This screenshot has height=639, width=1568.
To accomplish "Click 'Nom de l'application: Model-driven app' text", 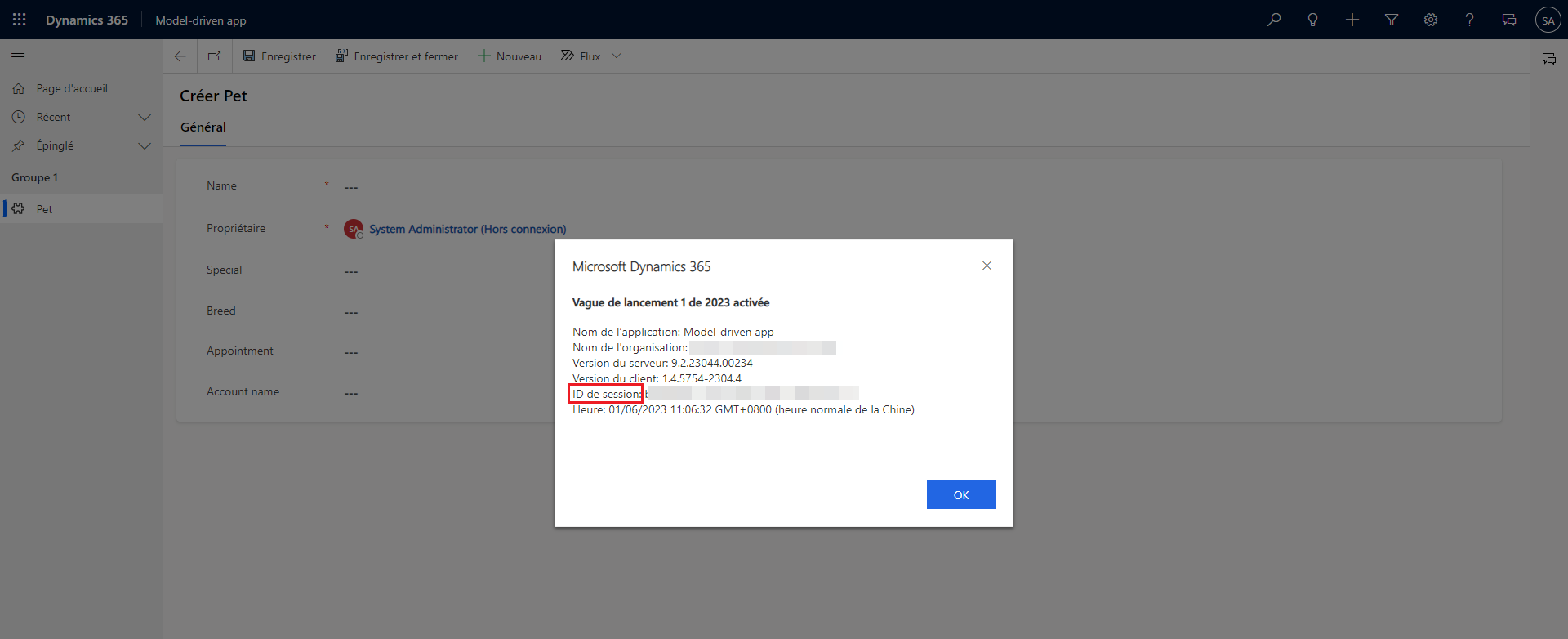I will click(673, 332).
